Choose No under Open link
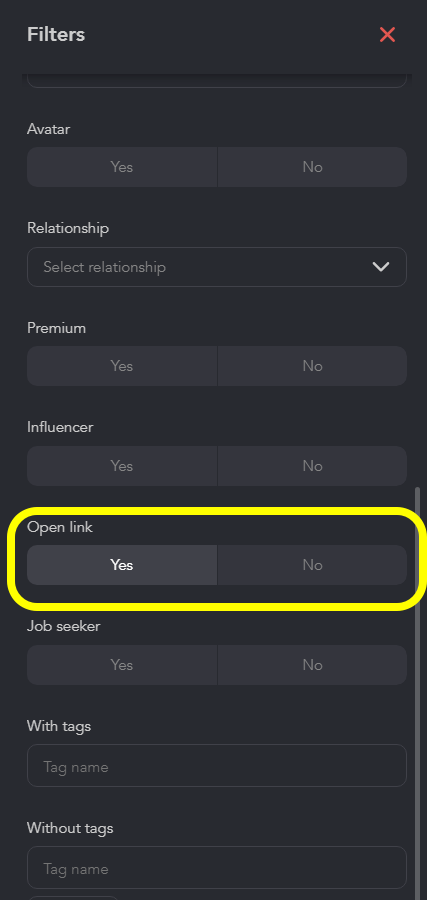 312,565
